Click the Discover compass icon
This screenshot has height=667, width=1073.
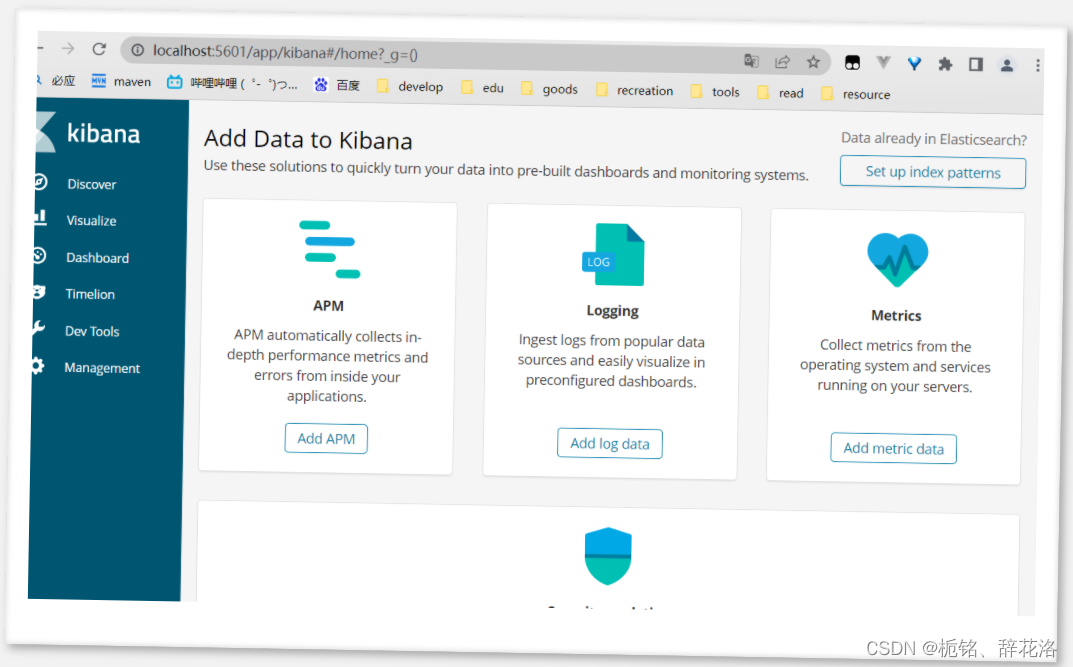(x=40, y=182)
